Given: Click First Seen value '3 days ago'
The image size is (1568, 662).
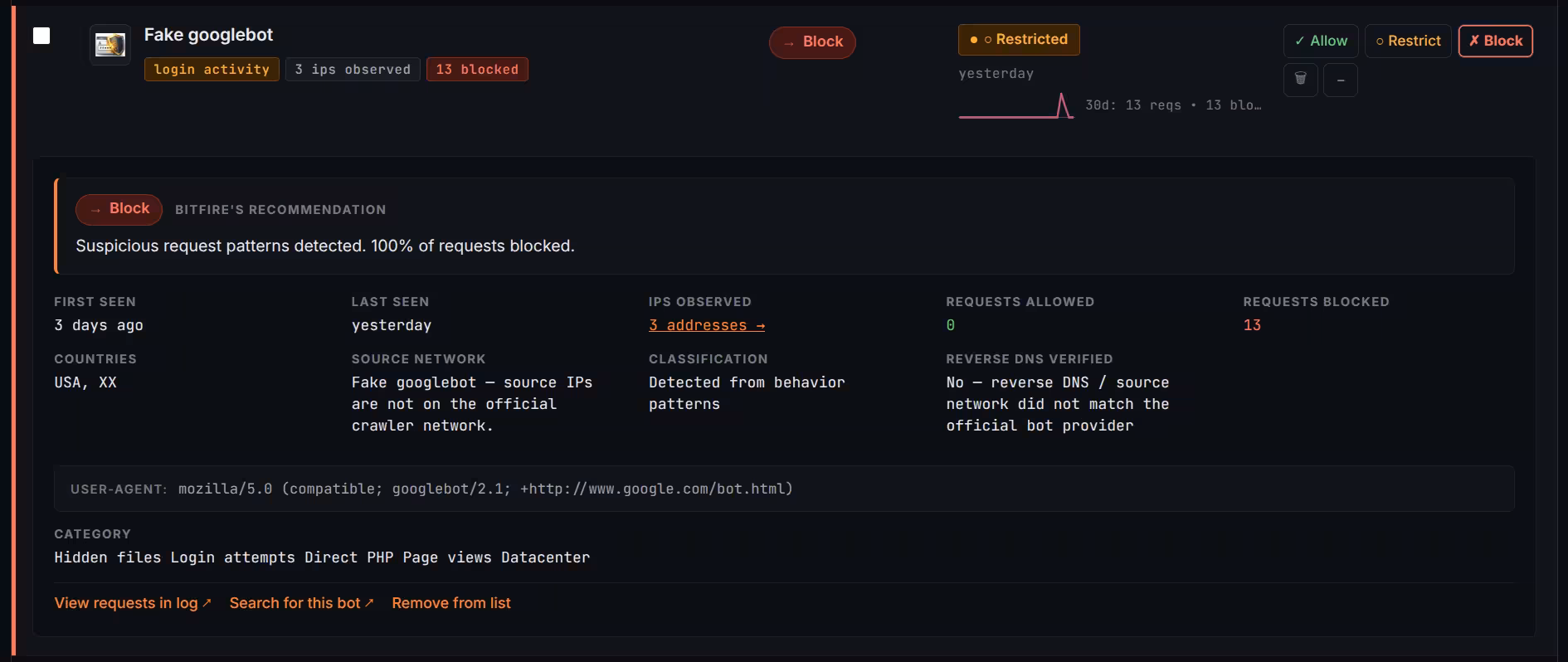Looking at the screenshot, I should pos(99,325).
